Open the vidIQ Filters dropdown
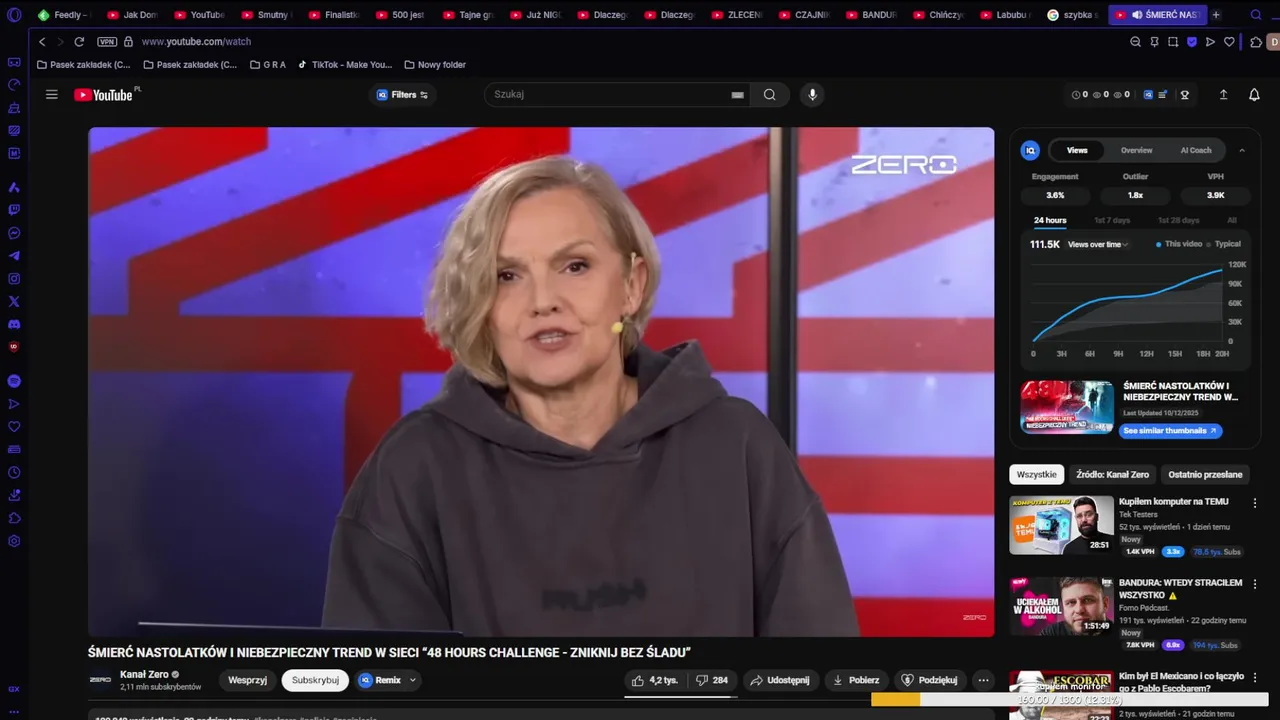This screenshot has width=1280, height=720. tap(402, 95)
